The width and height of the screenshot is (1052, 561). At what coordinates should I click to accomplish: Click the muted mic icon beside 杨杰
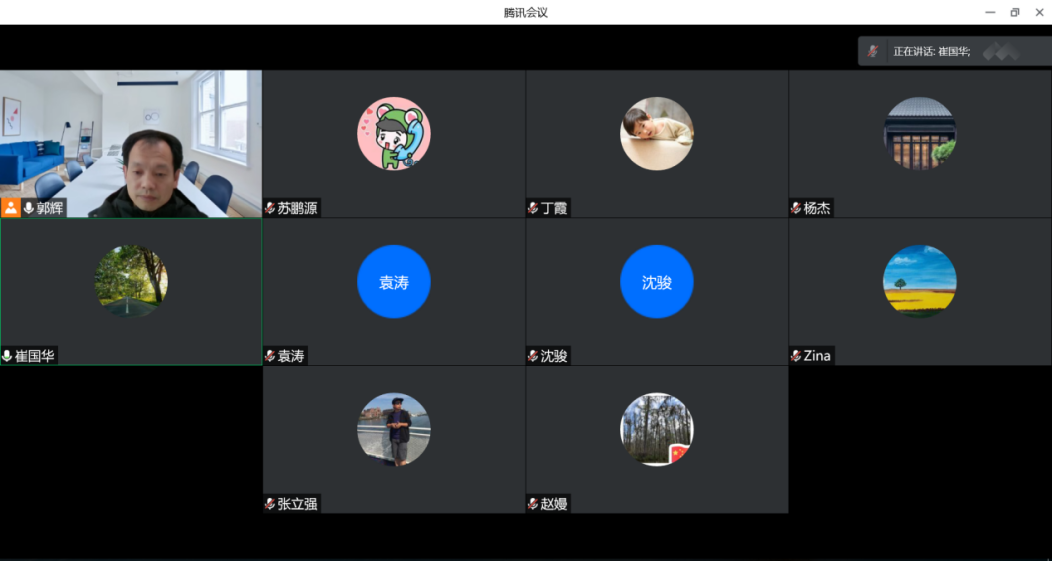796,208
